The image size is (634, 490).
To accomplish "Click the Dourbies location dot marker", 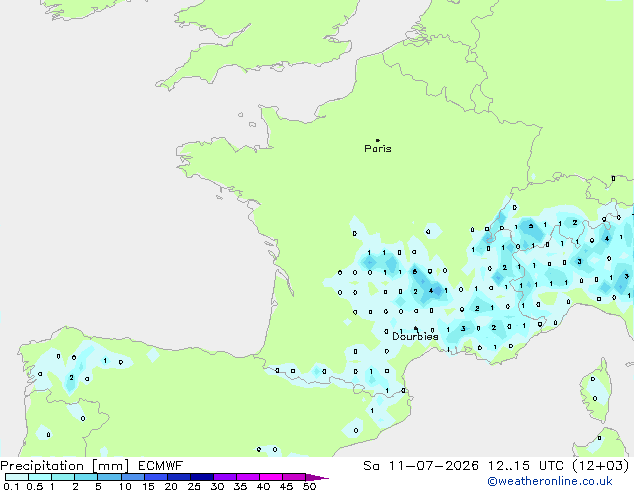I will point(416,328).
